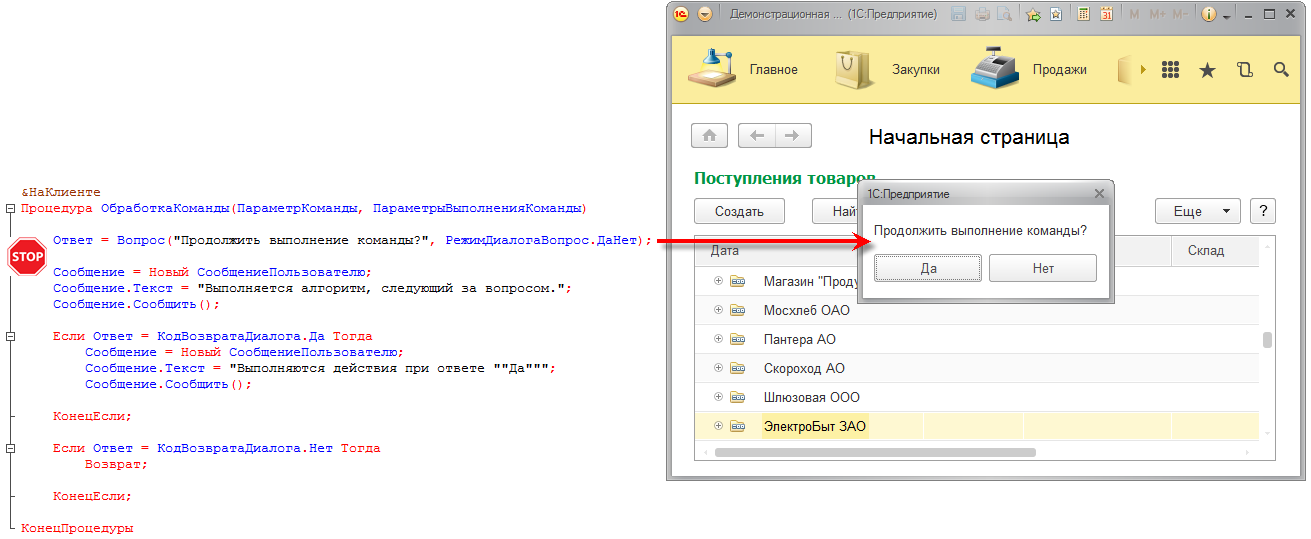Click the 1C logo icon in title bar

pyautogui.click(x=681, y=14)
